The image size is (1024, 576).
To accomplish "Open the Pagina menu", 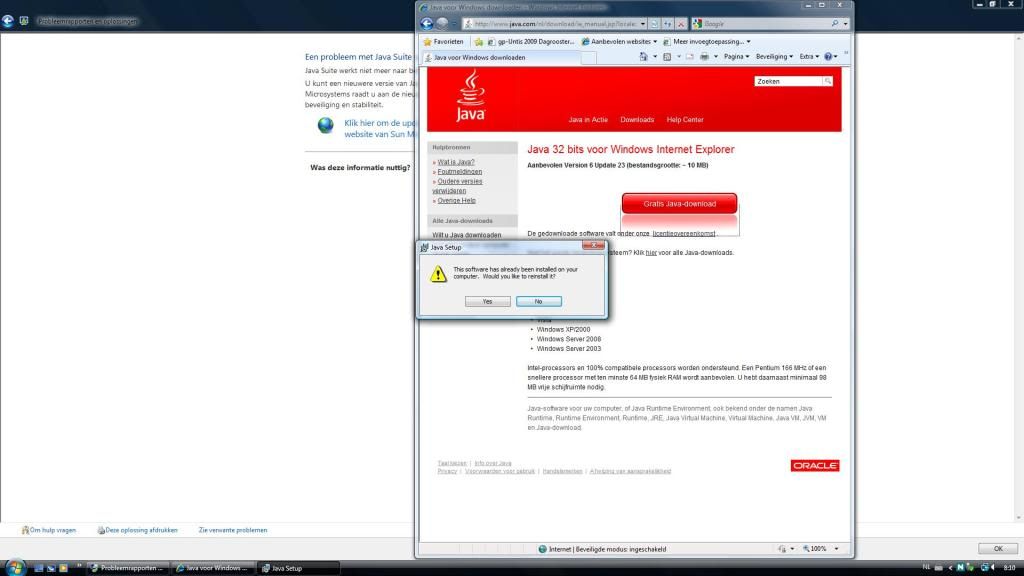I will pyautogui.click(x=736, y=56).
